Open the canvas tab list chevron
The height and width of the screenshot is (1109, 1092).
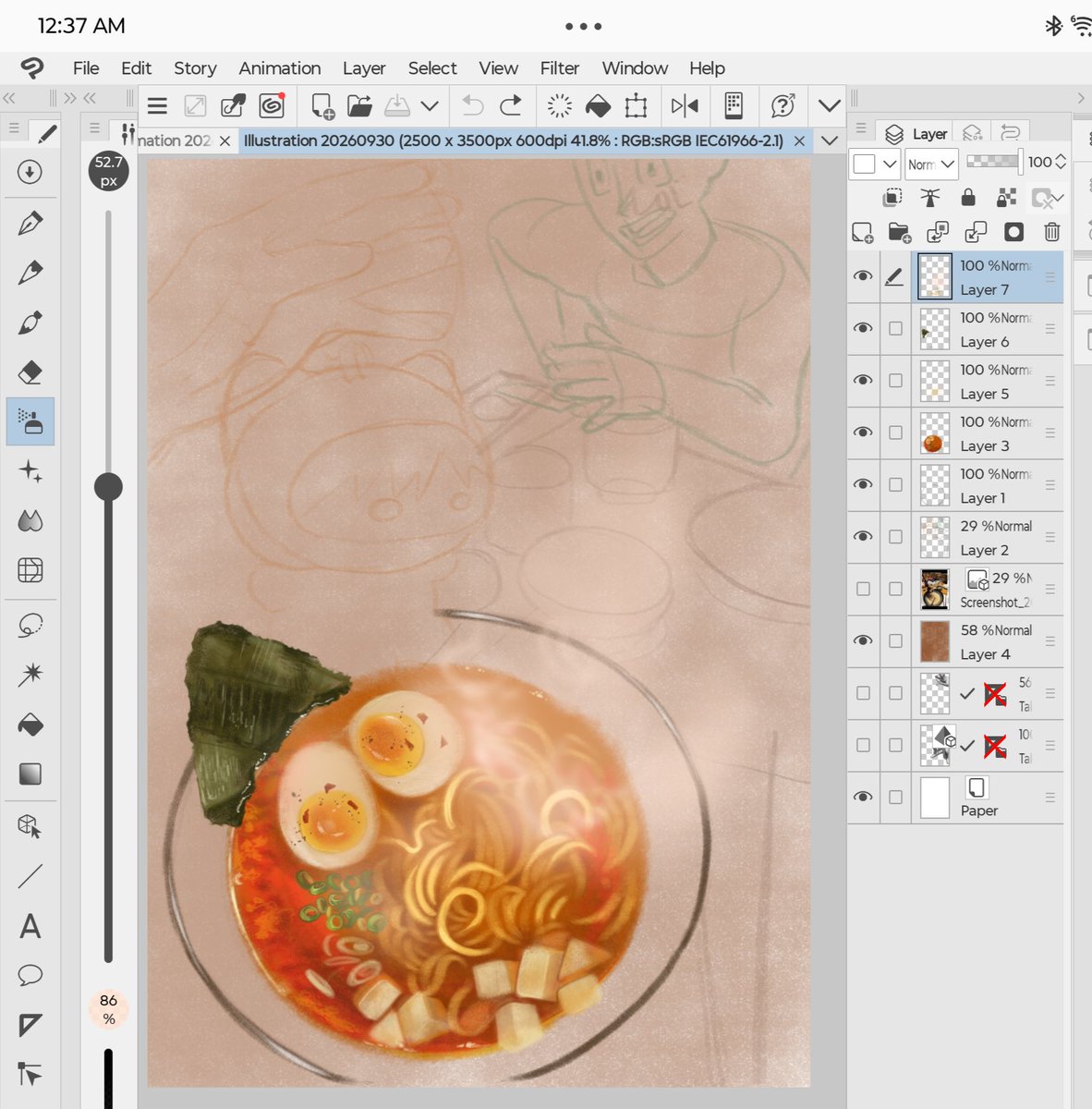pos(830,140)
